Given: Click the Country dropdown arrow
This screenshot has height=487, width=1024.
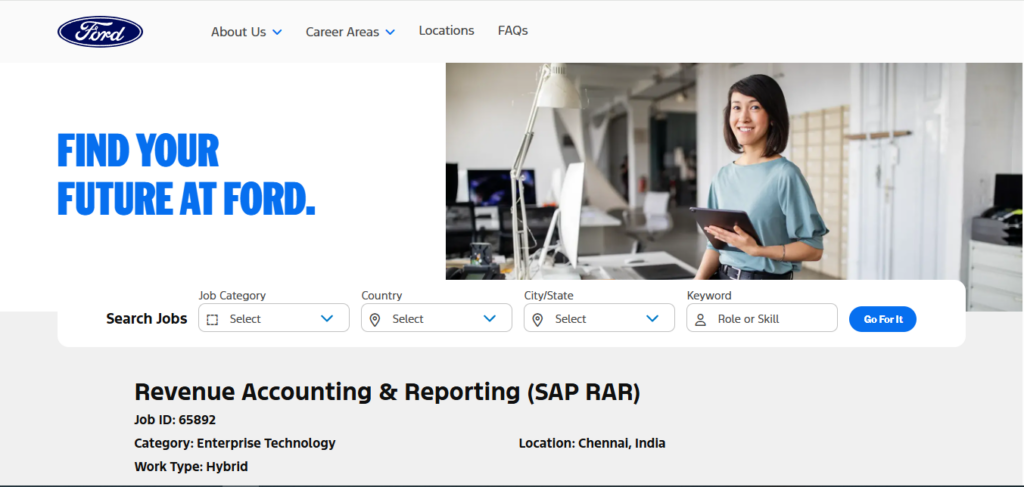Looking at the screenshot, I should (490, 319).
